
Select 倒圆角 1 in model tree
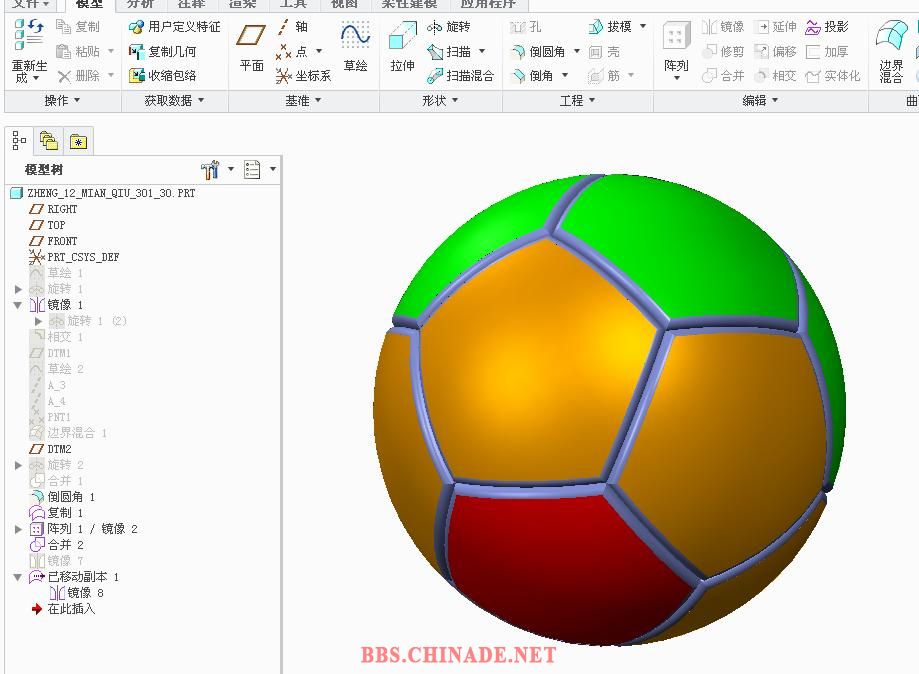(62, 497)
